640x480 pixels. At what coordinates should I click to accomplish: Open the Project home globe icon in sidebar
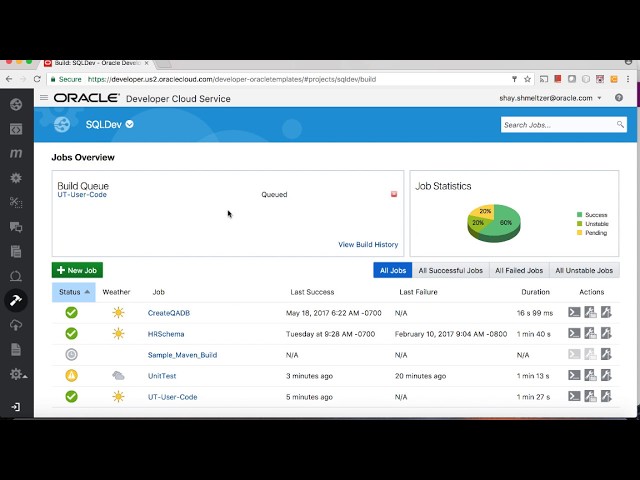pos(16,104)
